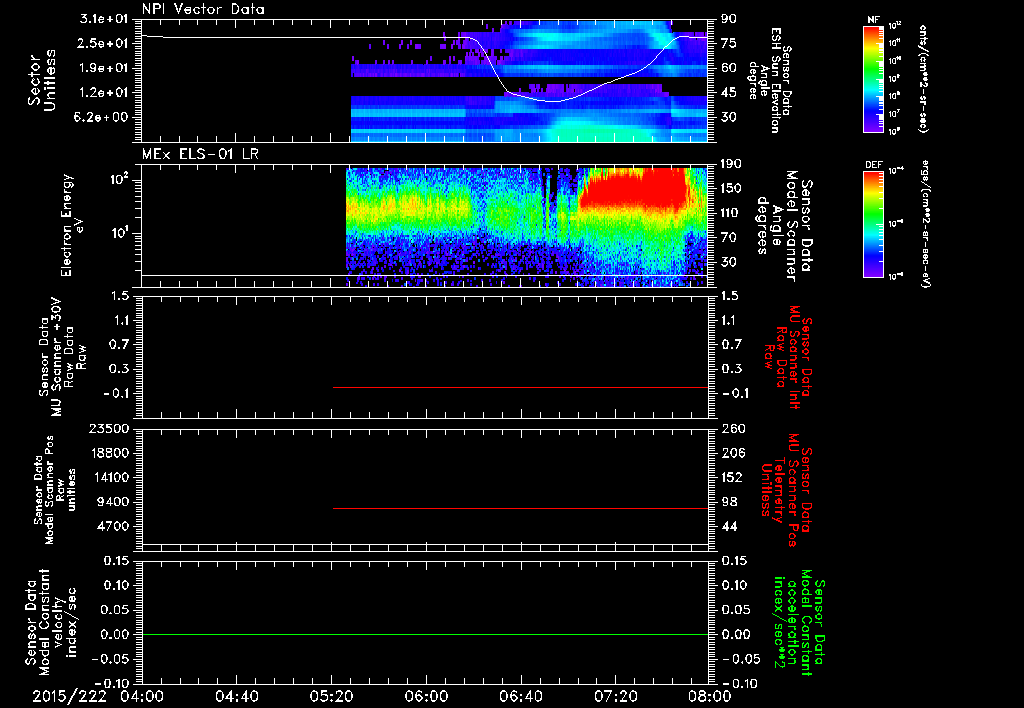Click the green "Model Constant acceleration" axis label

click(800, 623)
